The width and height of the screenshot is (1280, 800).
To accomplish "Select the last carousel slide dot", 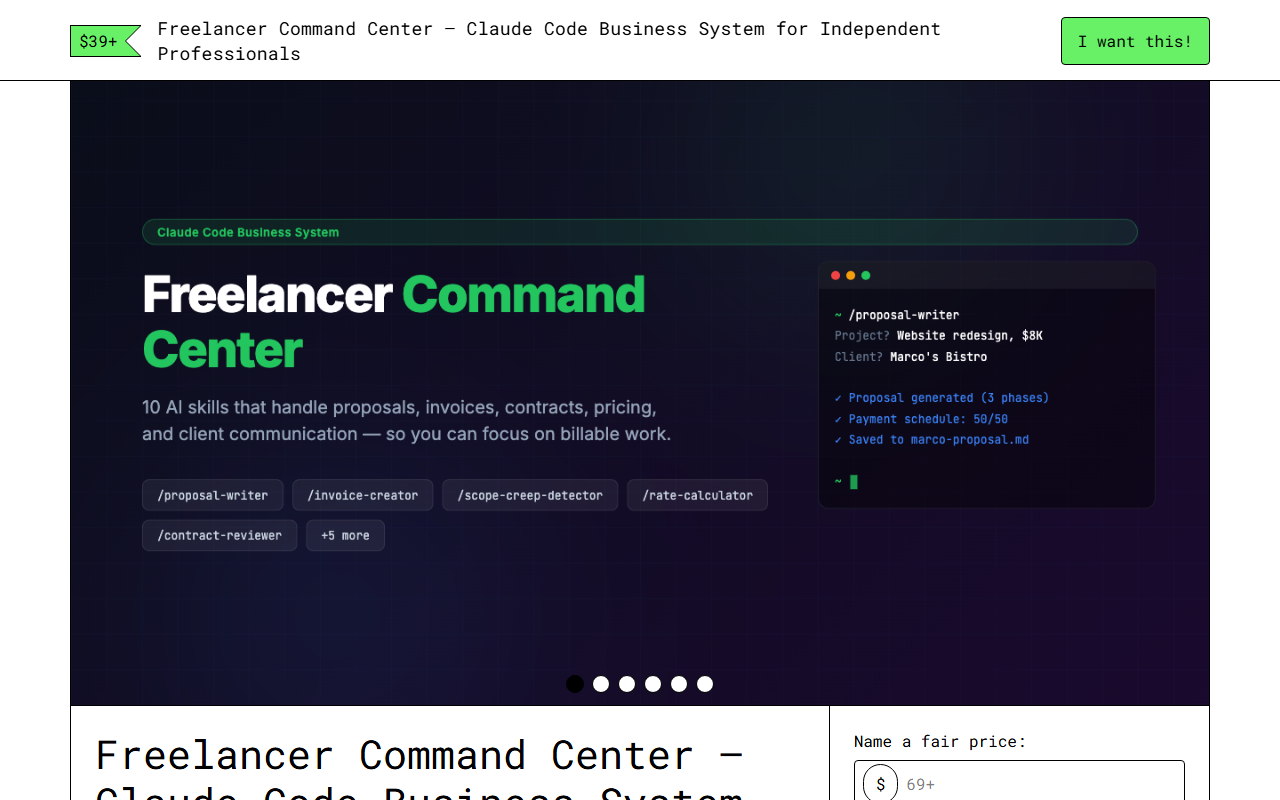I will (705, 683).
